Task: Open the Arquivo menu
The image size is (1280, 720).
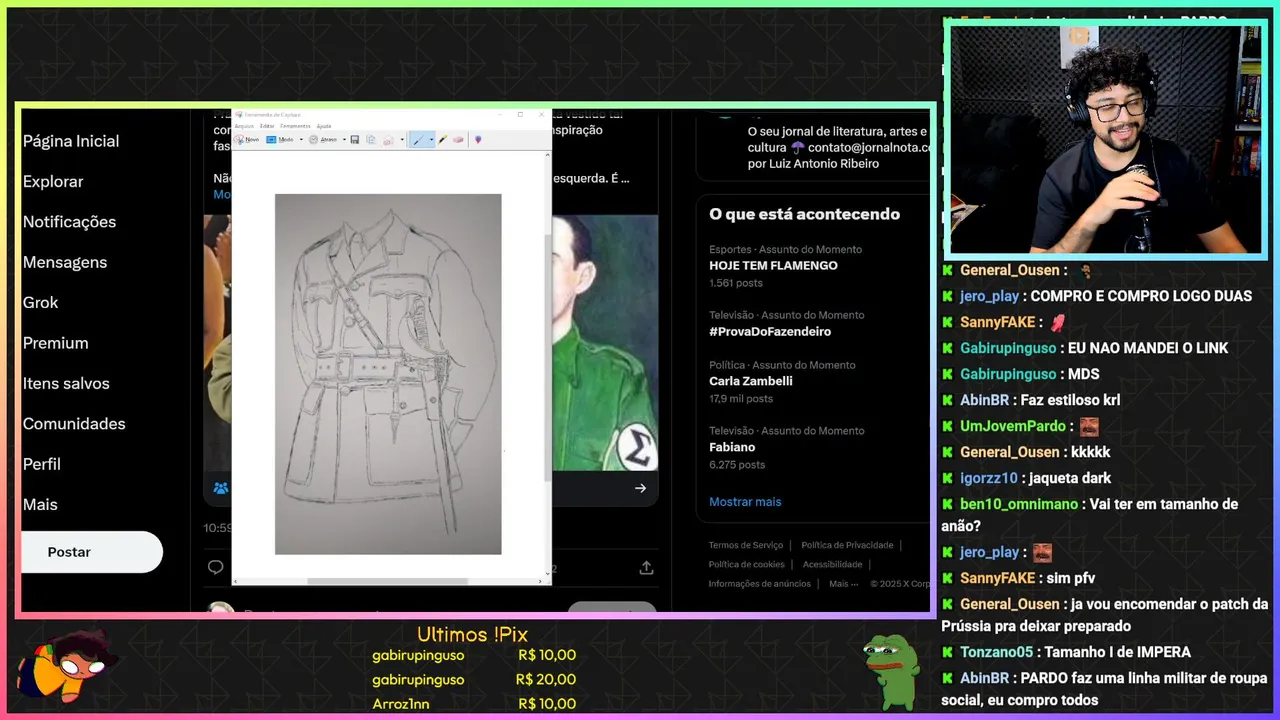Action: [x=244, y=126]
